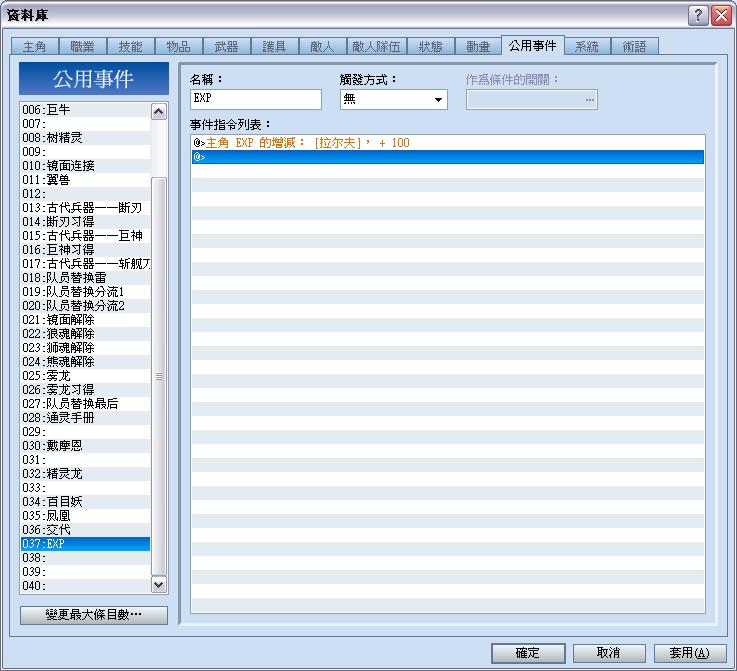The width and height of the screenshot is (737, 671).
Task: Click scroll down arrow of event list
Action: [x=158, y=585]
